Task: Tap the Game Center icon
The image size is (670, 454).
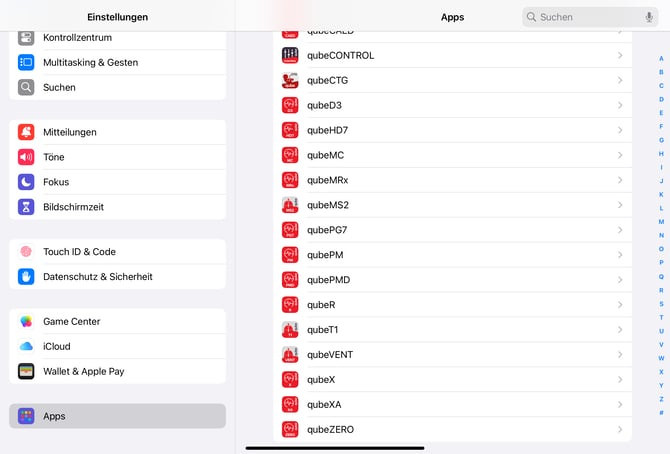Action: tap(26, 322)
